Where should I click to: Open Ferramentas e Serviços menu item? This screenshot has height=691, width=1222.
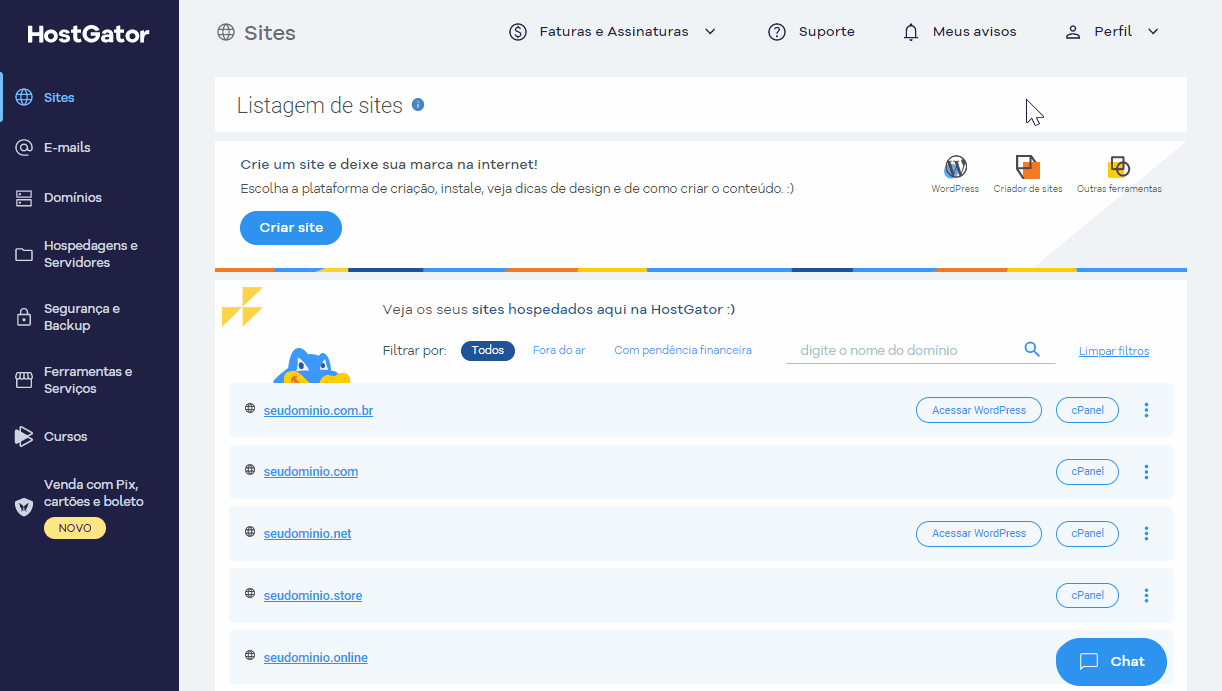[x=90, y=380]
